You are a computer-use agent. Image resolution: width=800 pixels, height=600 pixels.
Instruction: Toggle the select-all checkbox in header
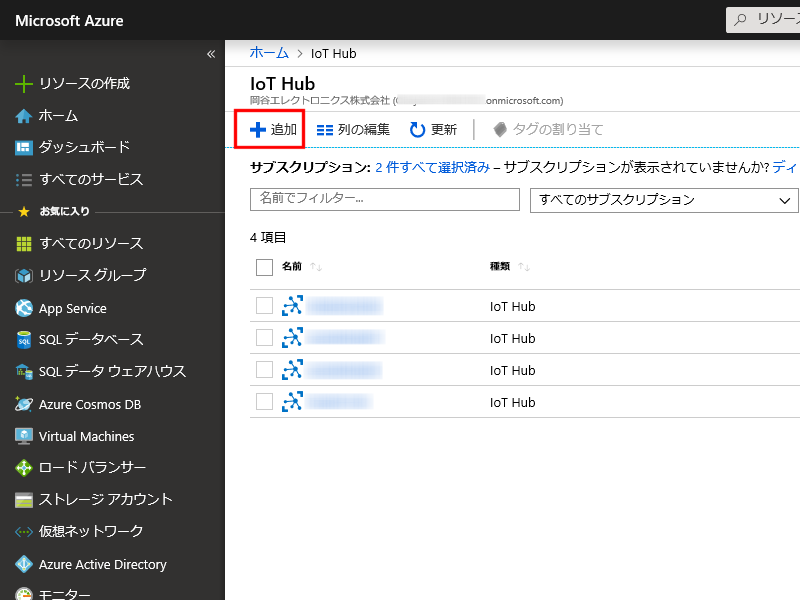264,267
